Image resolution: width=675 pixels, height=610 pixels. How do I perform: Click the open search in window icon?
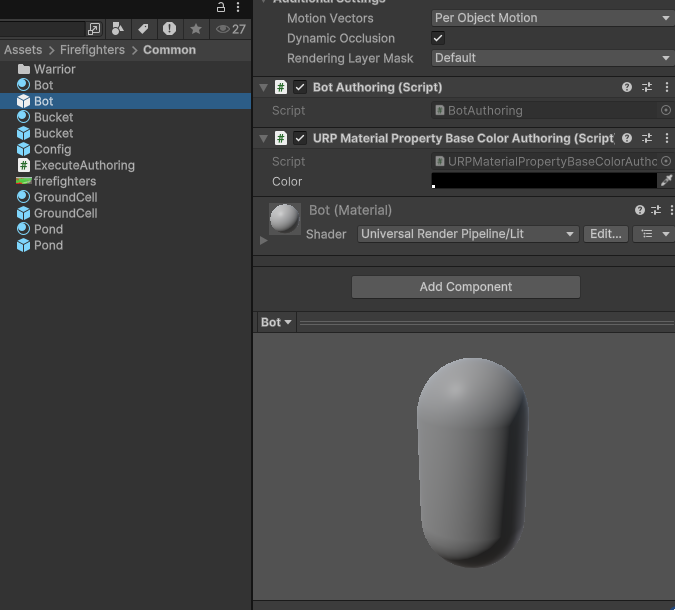pos(93,29)
